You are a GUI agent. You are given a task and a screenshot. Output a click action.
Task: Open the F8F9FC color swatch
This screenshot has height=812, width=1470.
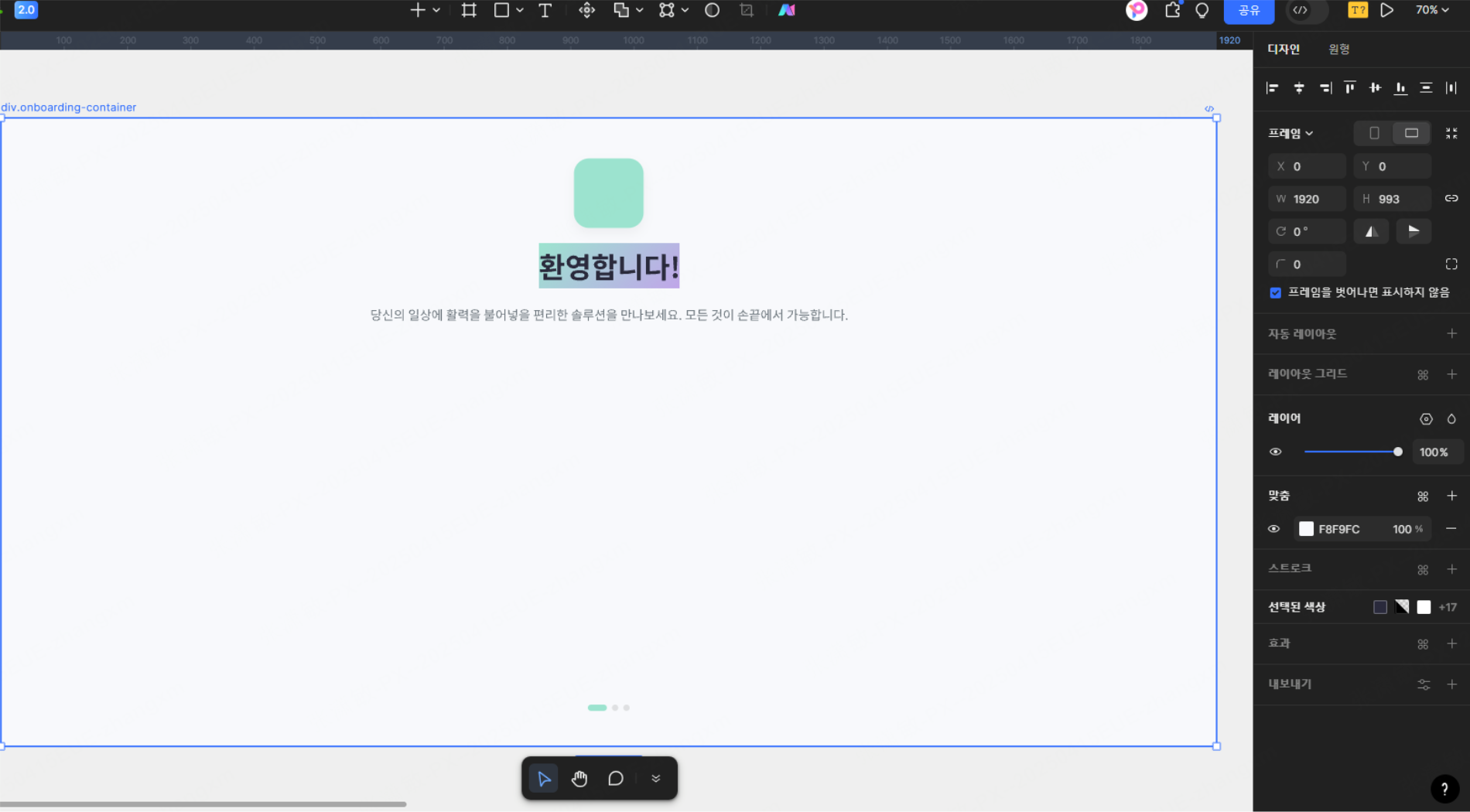1306,529
